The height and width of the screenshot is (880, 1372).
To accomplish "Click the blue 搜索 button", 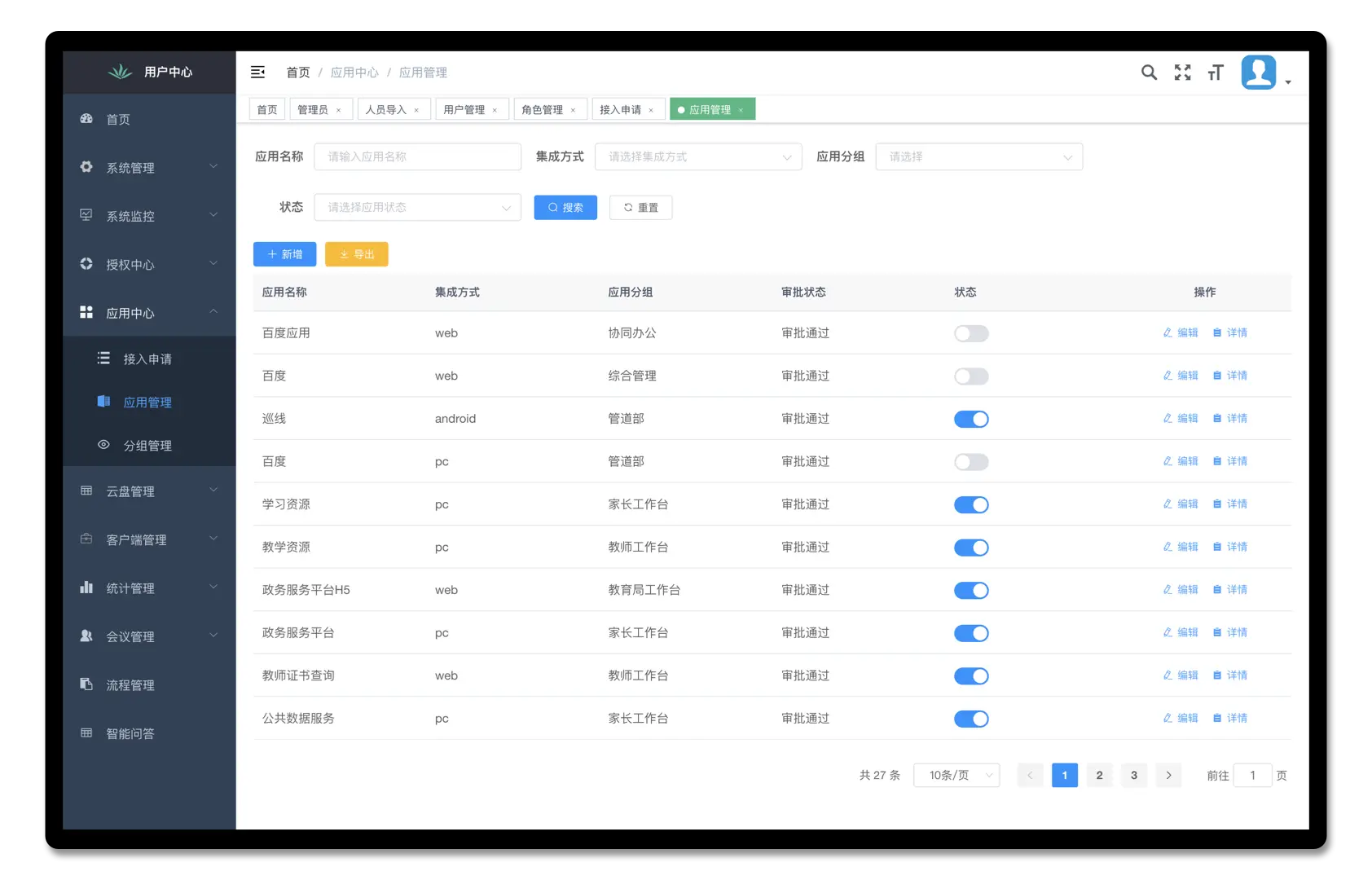I will [565, 208].
